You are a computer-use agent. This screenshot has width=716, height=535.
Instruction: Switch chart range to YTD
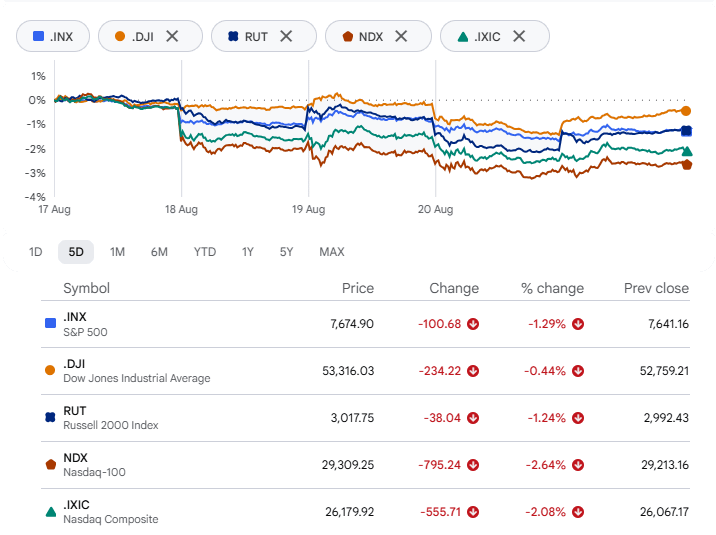pyautogui.click(x=205, y=252)
